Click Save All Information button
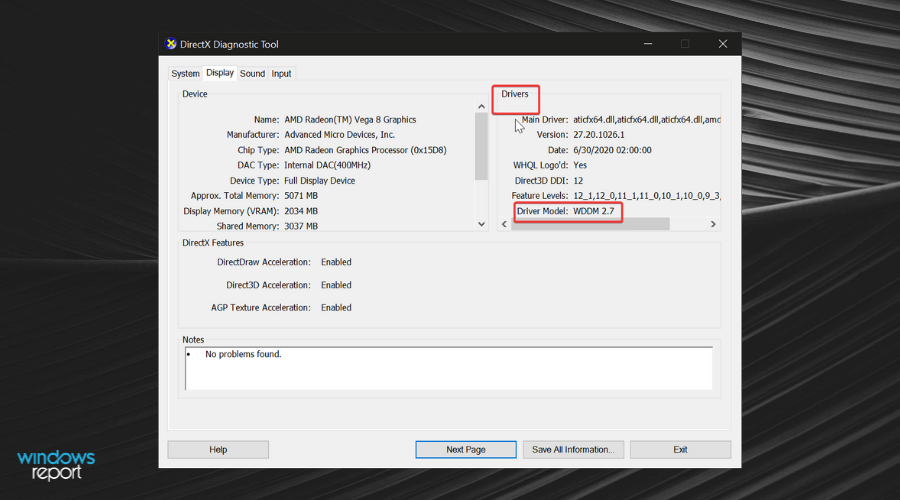 [x=573, y=449]
